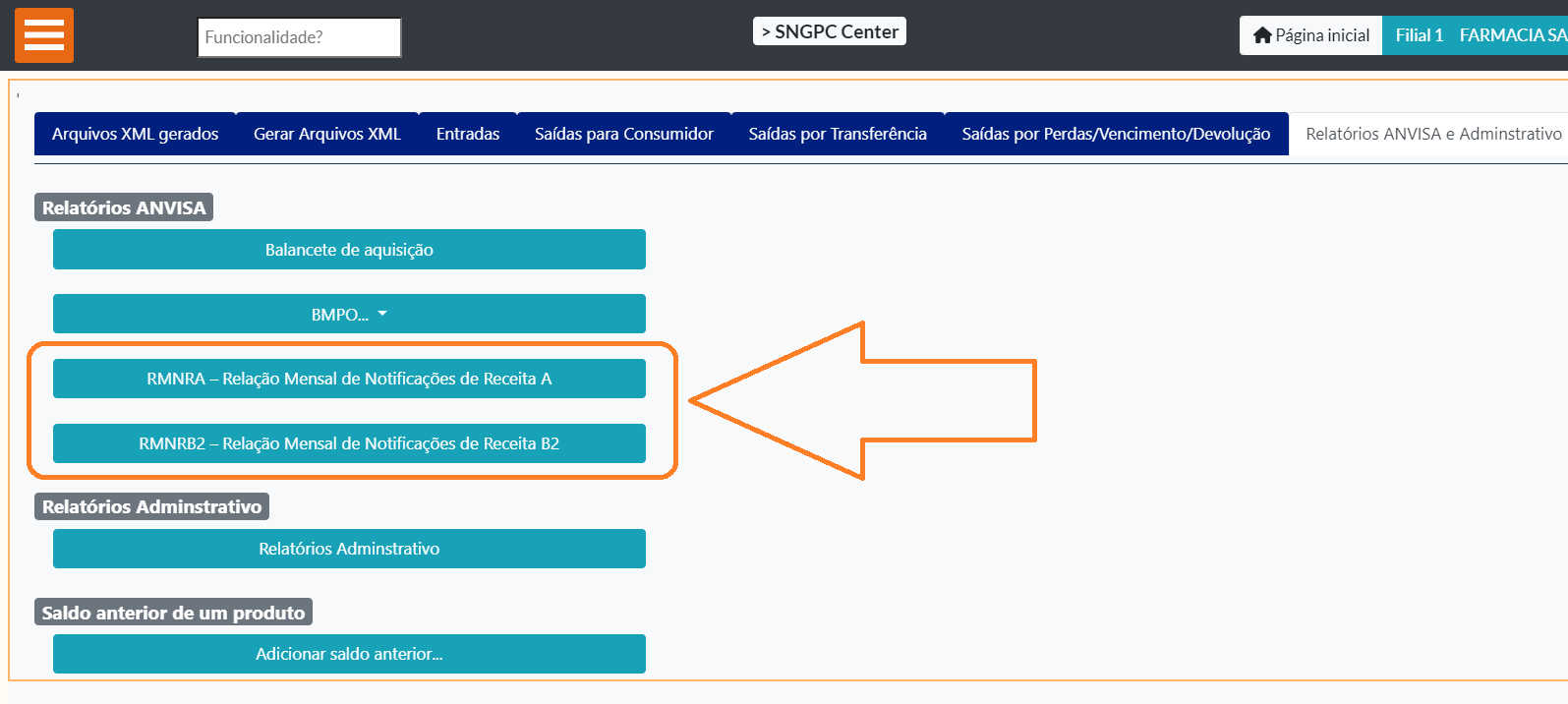1568x704 pixels.
Task: Click Adicionar saldo anterior button
Action: click(349, 654)
